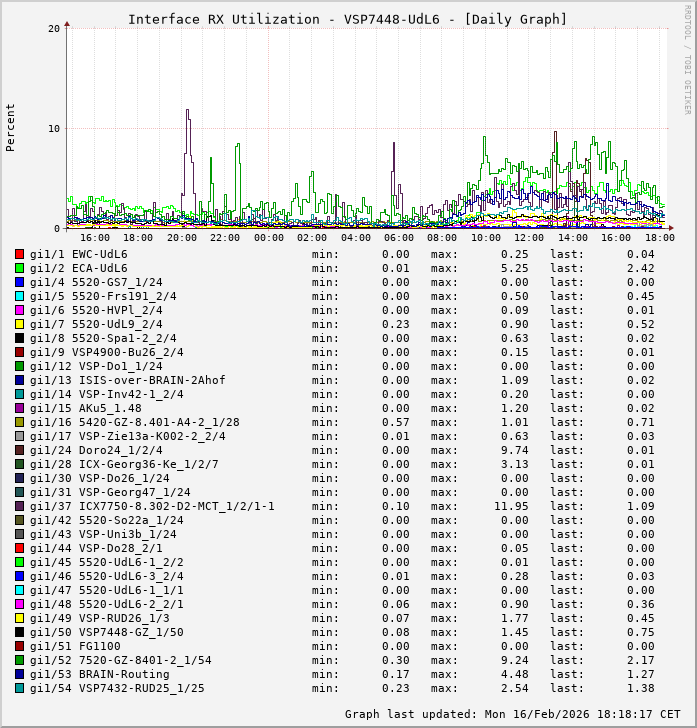Pick the cyan swatch for gi1/5 5520-Frs191_2/4
Viewport: 697px width, 728px height.
click(20, 296)
